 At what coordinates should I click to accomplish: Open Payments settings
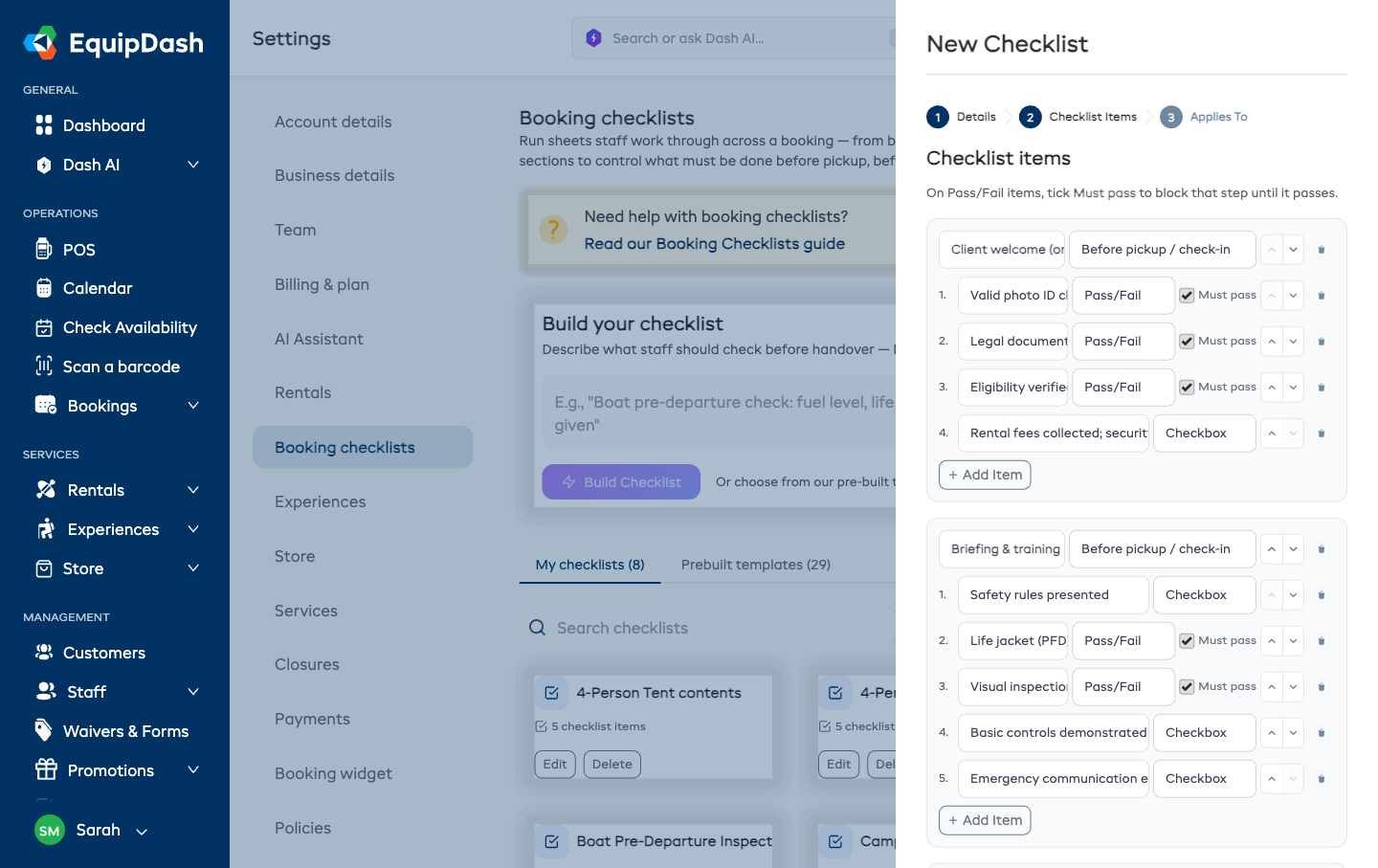point(312,719)
